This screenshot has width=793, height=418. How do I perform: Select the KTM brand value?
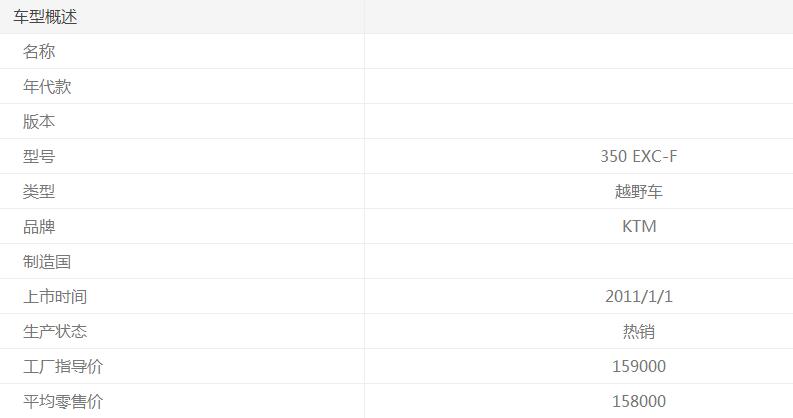coord(639,227)
